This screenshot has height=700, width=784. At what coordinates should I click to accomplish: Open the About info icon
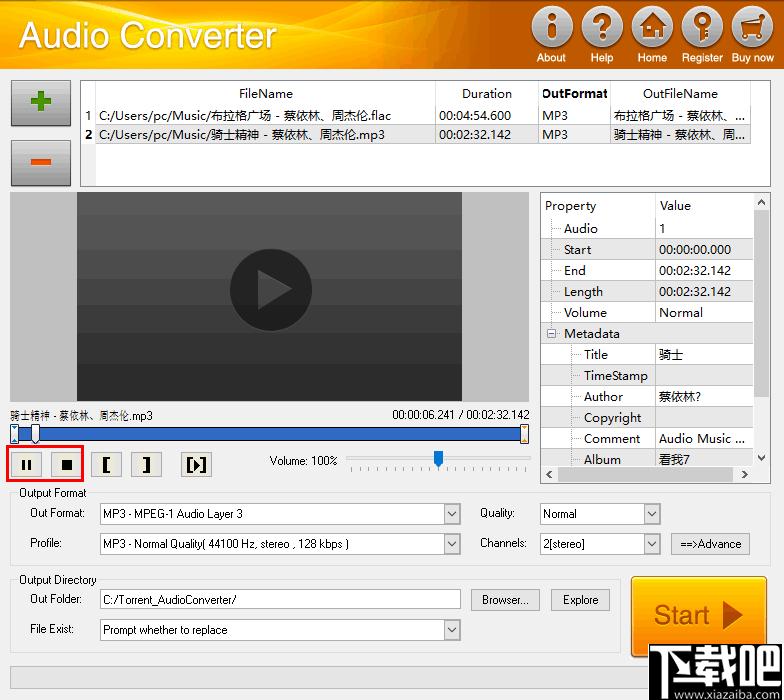(552, 27)
